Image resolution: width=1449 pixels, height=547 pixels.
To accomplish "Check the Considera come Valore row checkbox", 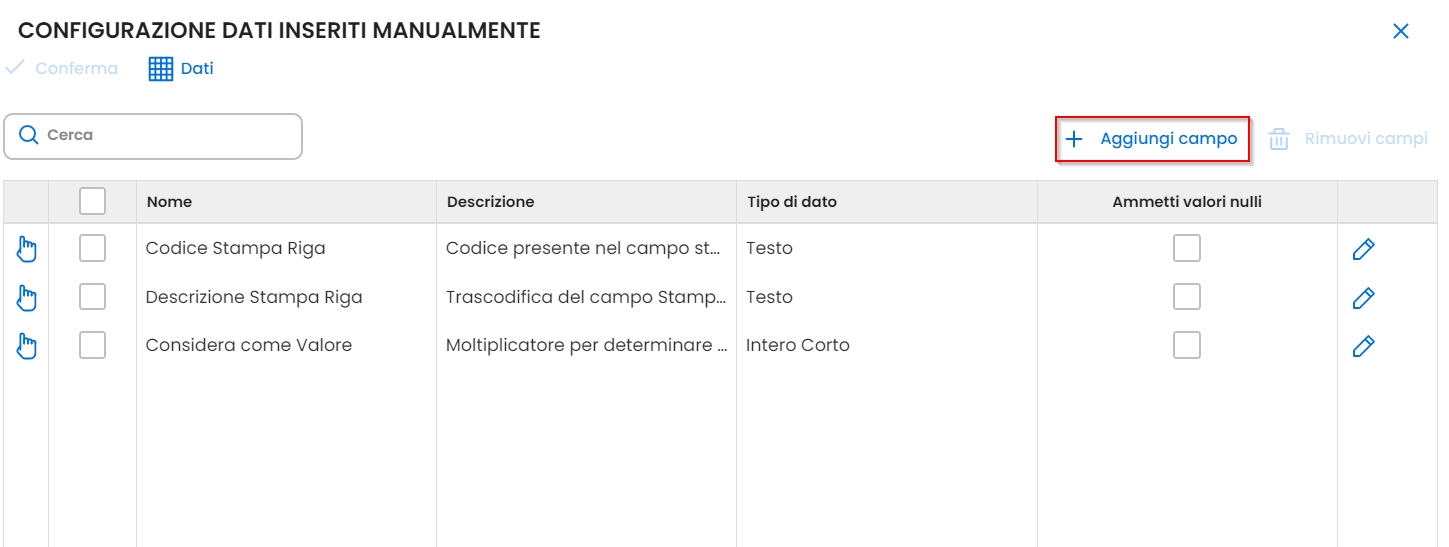I will click(x=92, y=346).
